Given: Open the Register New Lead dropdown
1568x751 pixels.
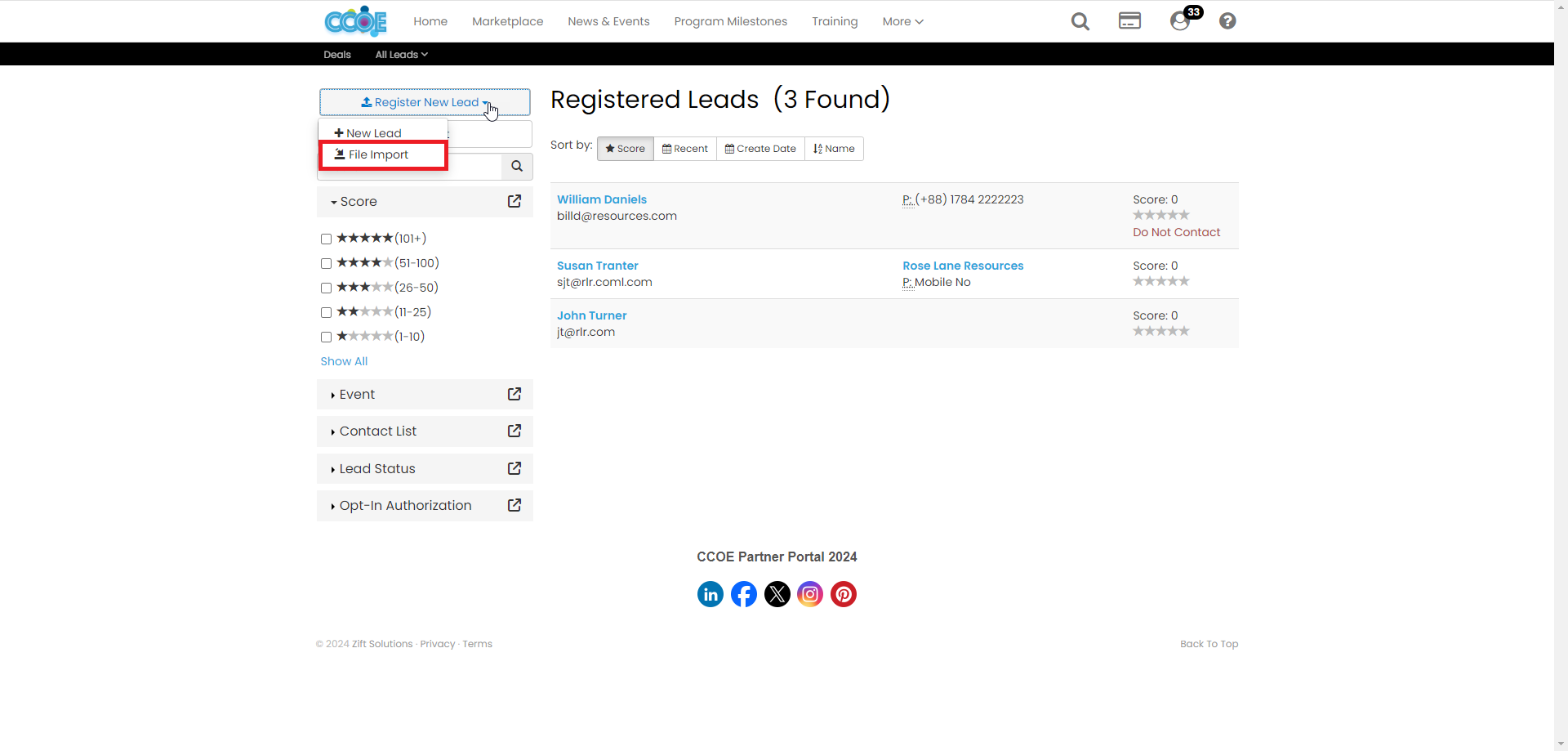Looking at the screenshot, I should click(425, 102).
